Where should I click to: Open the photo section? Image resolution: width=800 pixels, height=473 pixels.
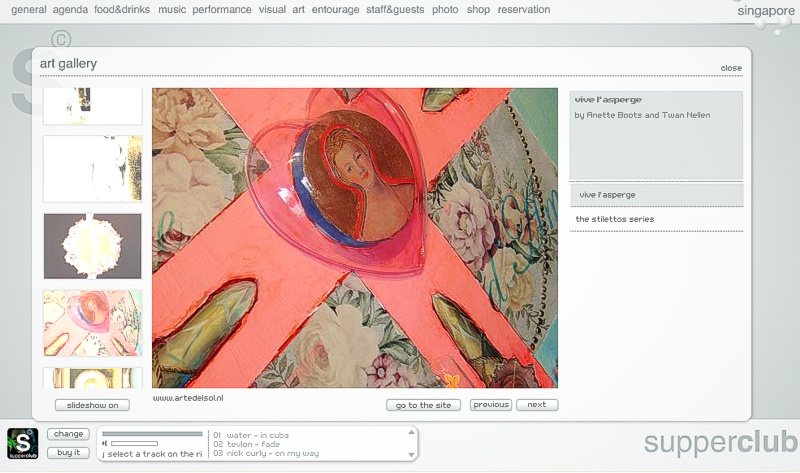[445, 10]
